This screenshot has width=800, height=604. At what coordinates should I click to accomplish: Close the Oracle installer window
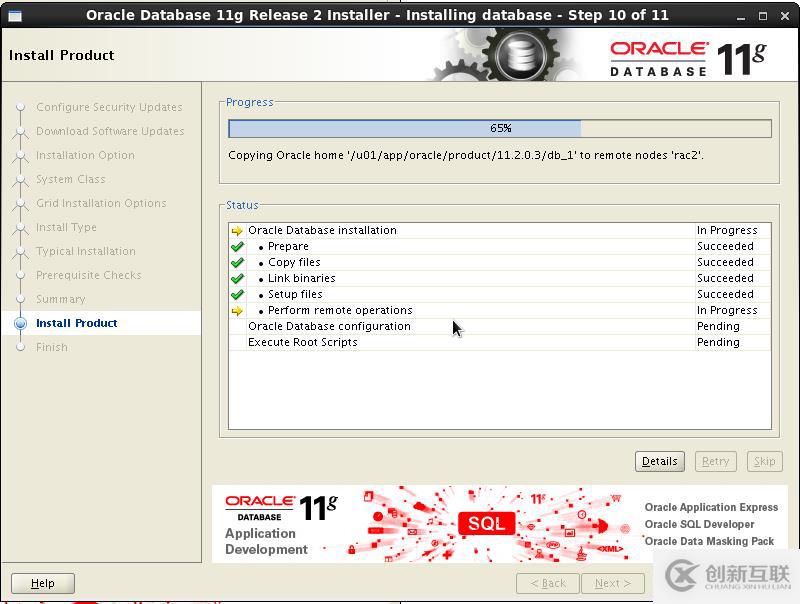point(785,16)
